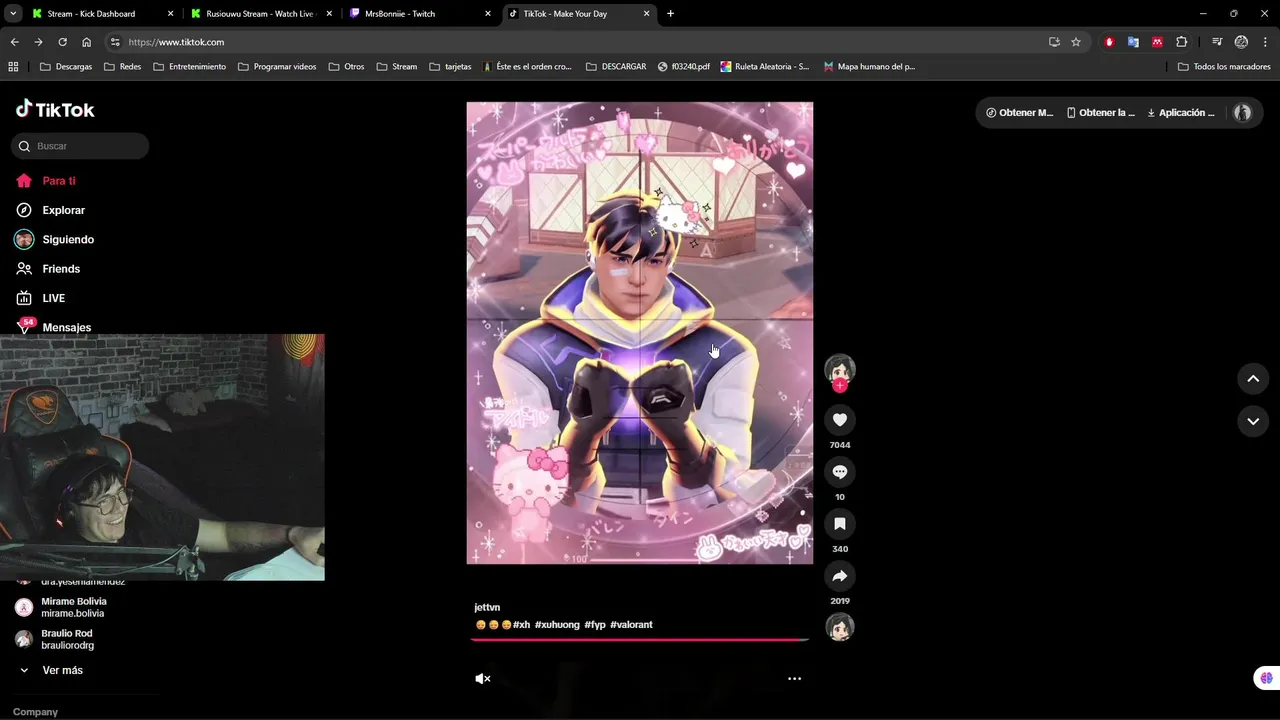The height and width of the screenshot is (720, 1280).
Task: Go back in browser
Action: pyautogui.click(x=14, y=42)
